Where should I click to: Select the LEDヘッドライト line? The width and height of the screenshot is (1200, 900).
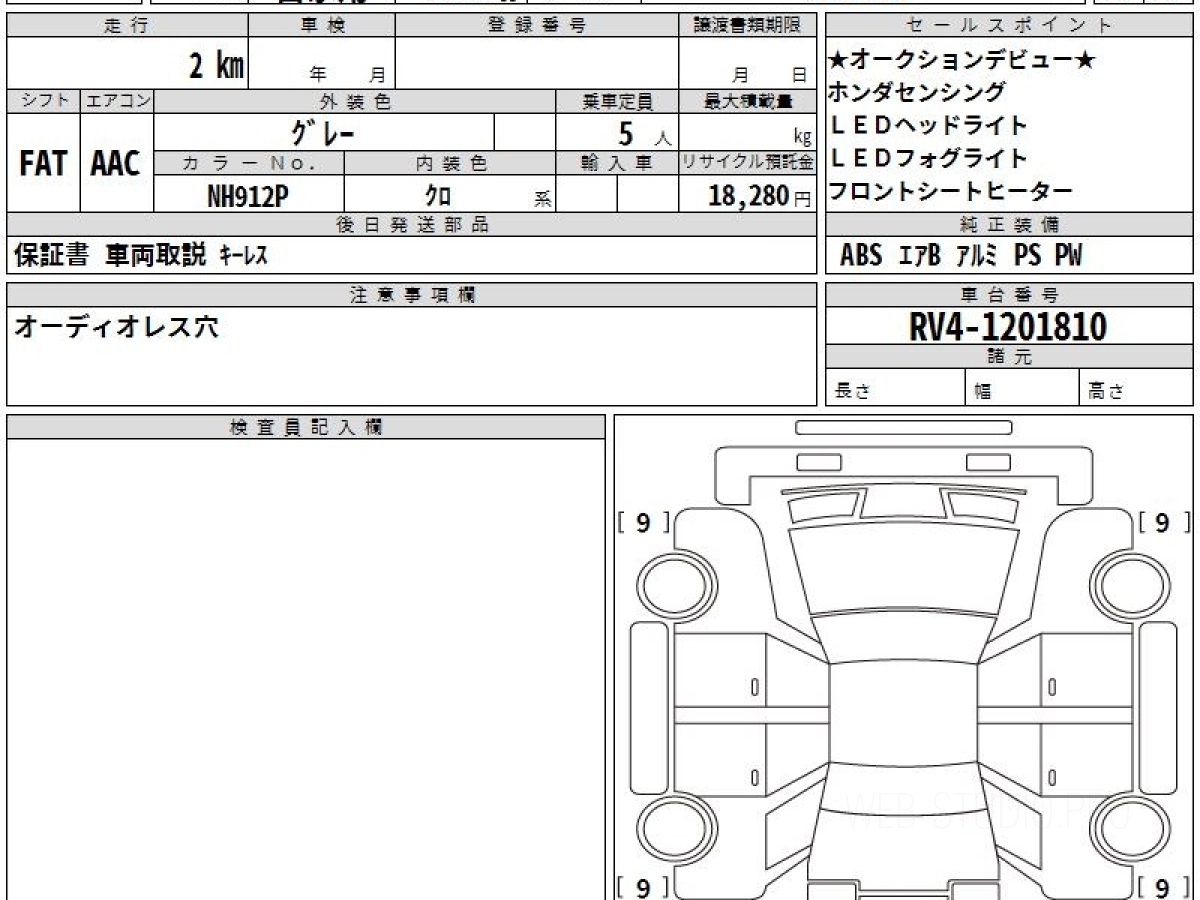click(929, 126)
